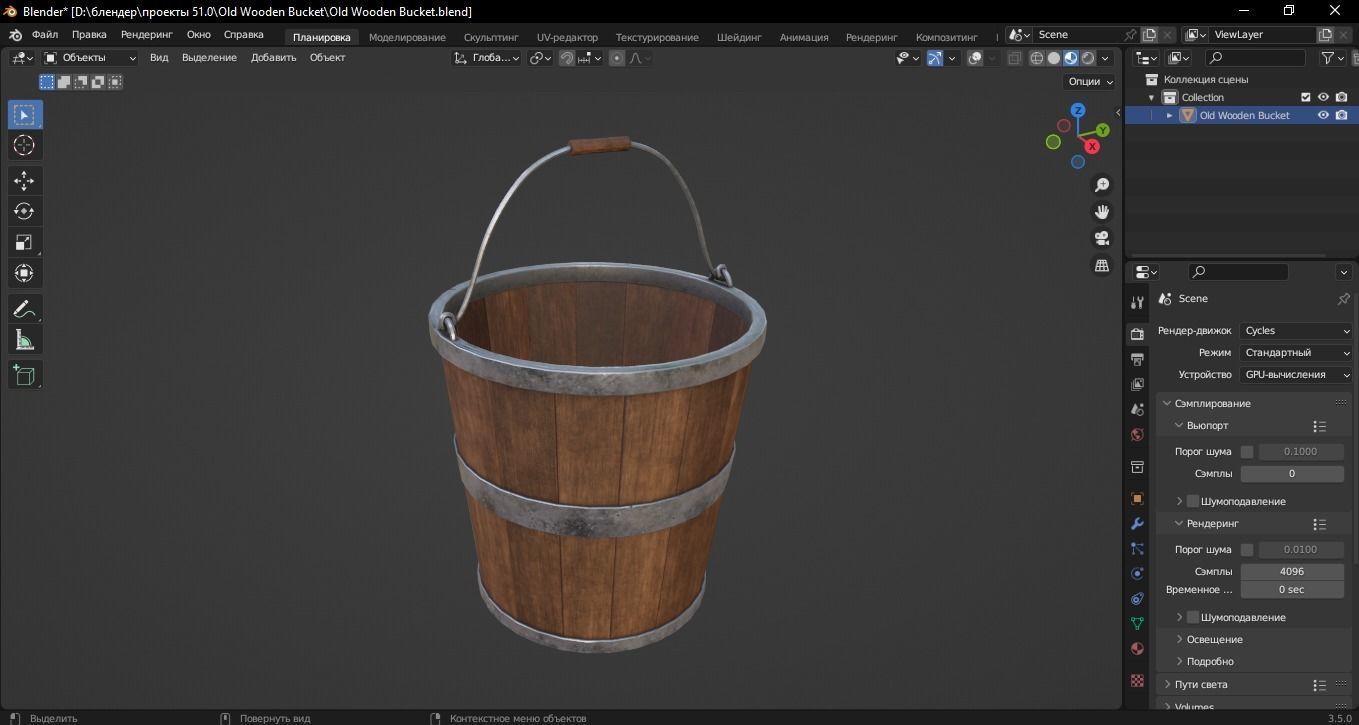Switch to the Моделирование workspace tab

click(407, 37)
